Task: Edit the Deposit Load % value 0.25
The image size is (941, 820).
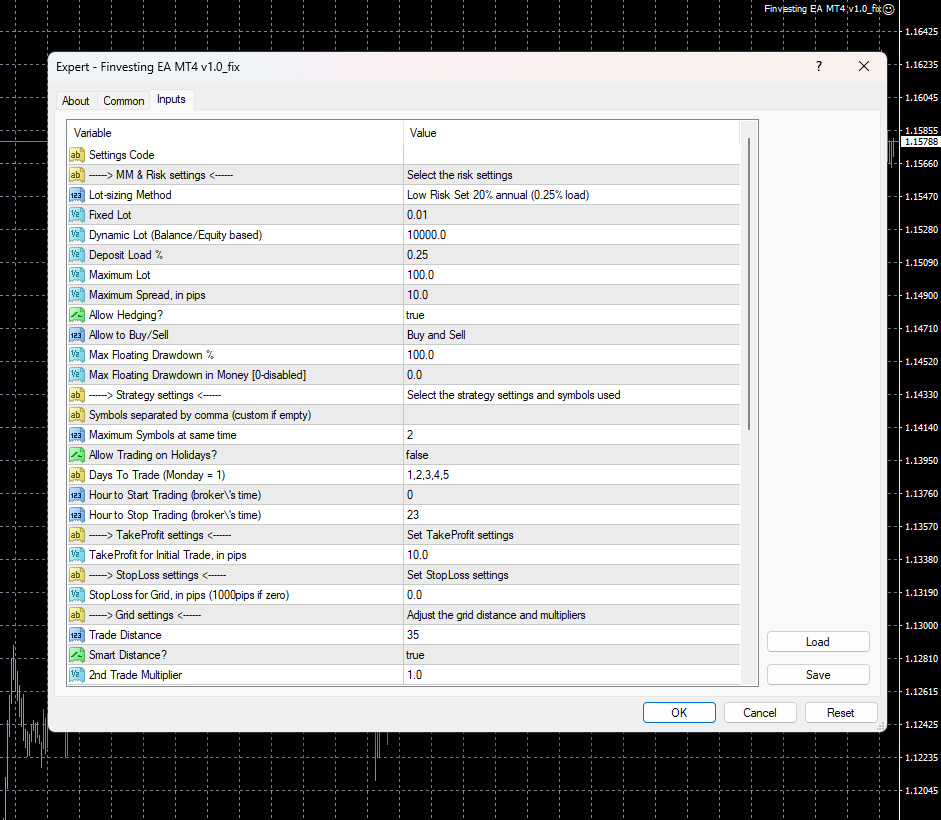Action: (x=572, y=255)
